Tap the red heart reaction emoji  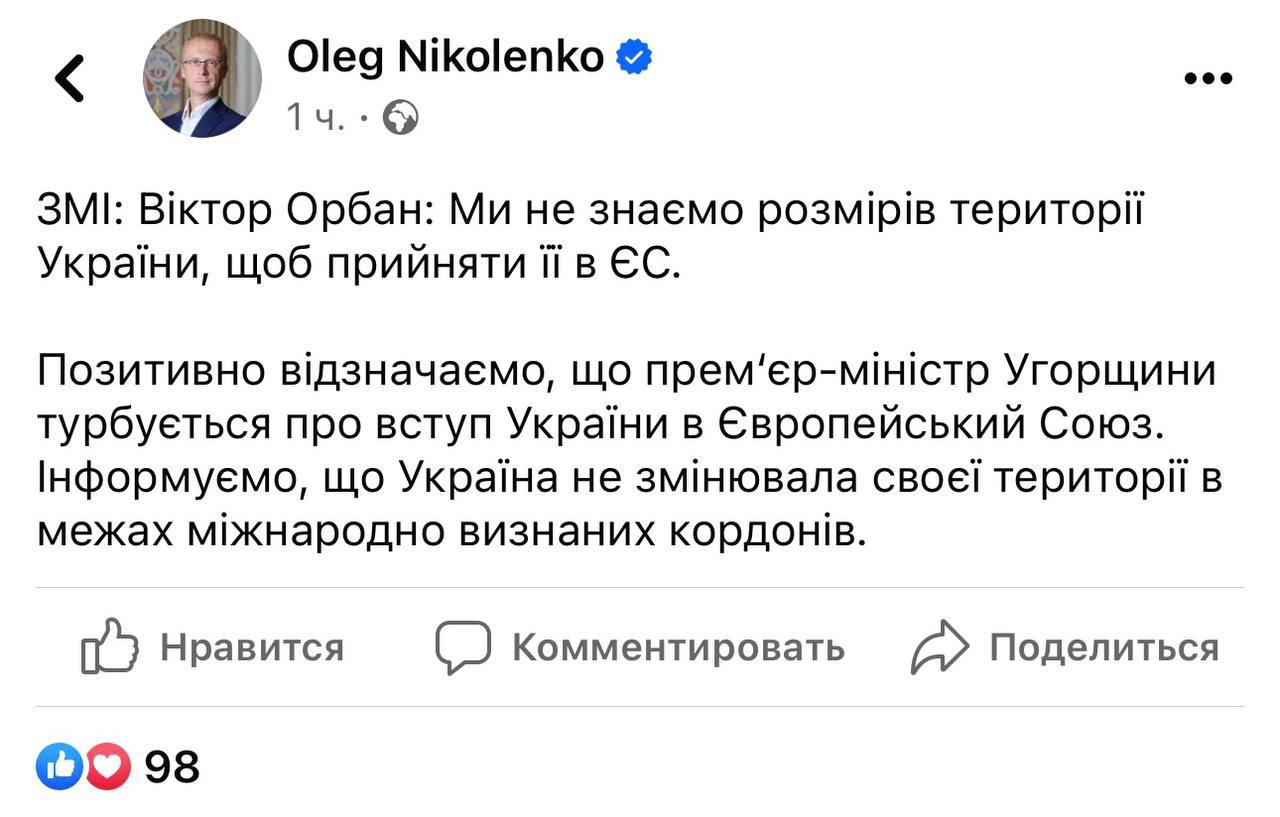tap(108, 768)
